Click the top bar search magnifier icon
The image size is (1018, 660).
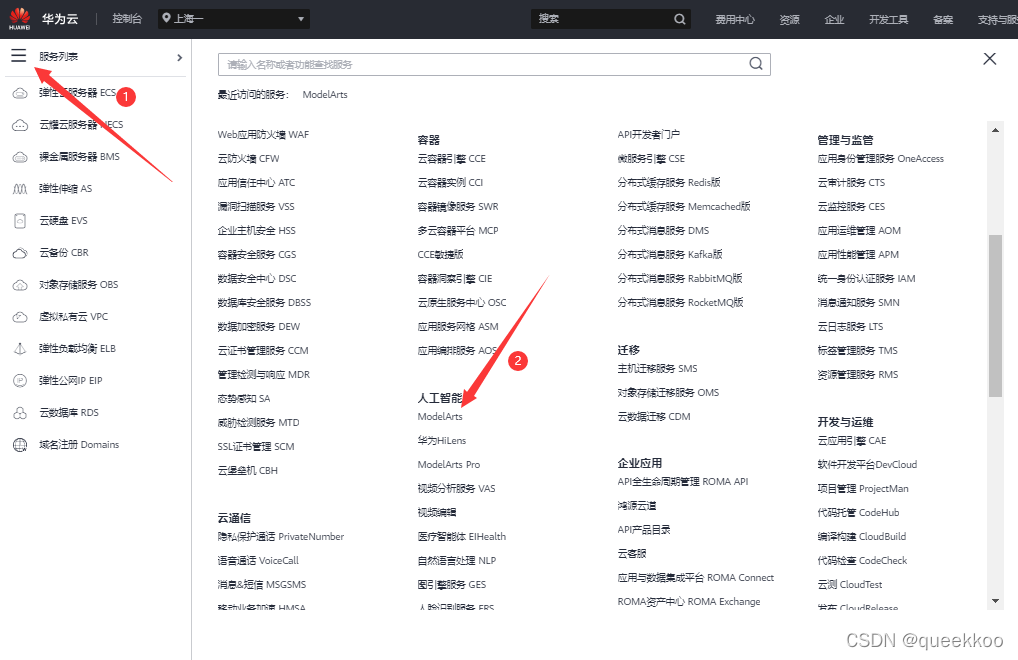pos(679,19)
